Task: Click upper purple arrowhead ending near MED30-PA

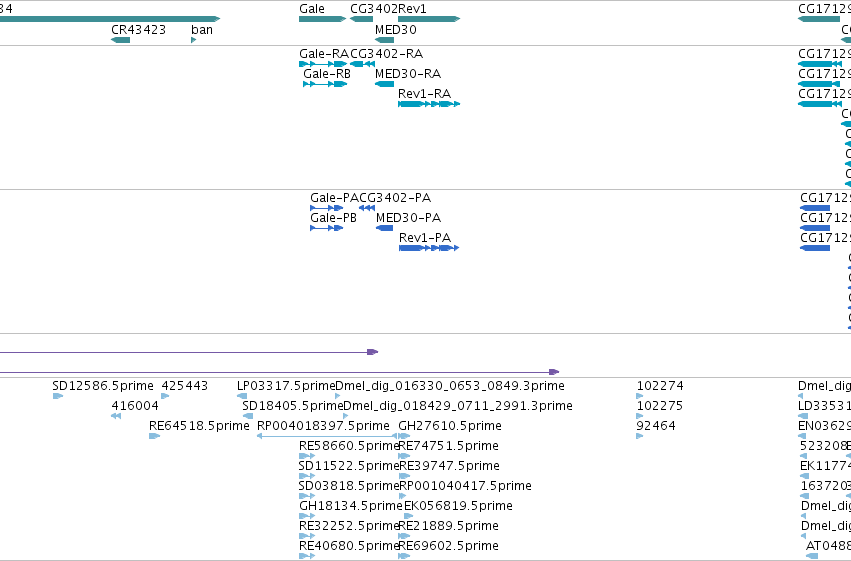Action: (372, 352)
